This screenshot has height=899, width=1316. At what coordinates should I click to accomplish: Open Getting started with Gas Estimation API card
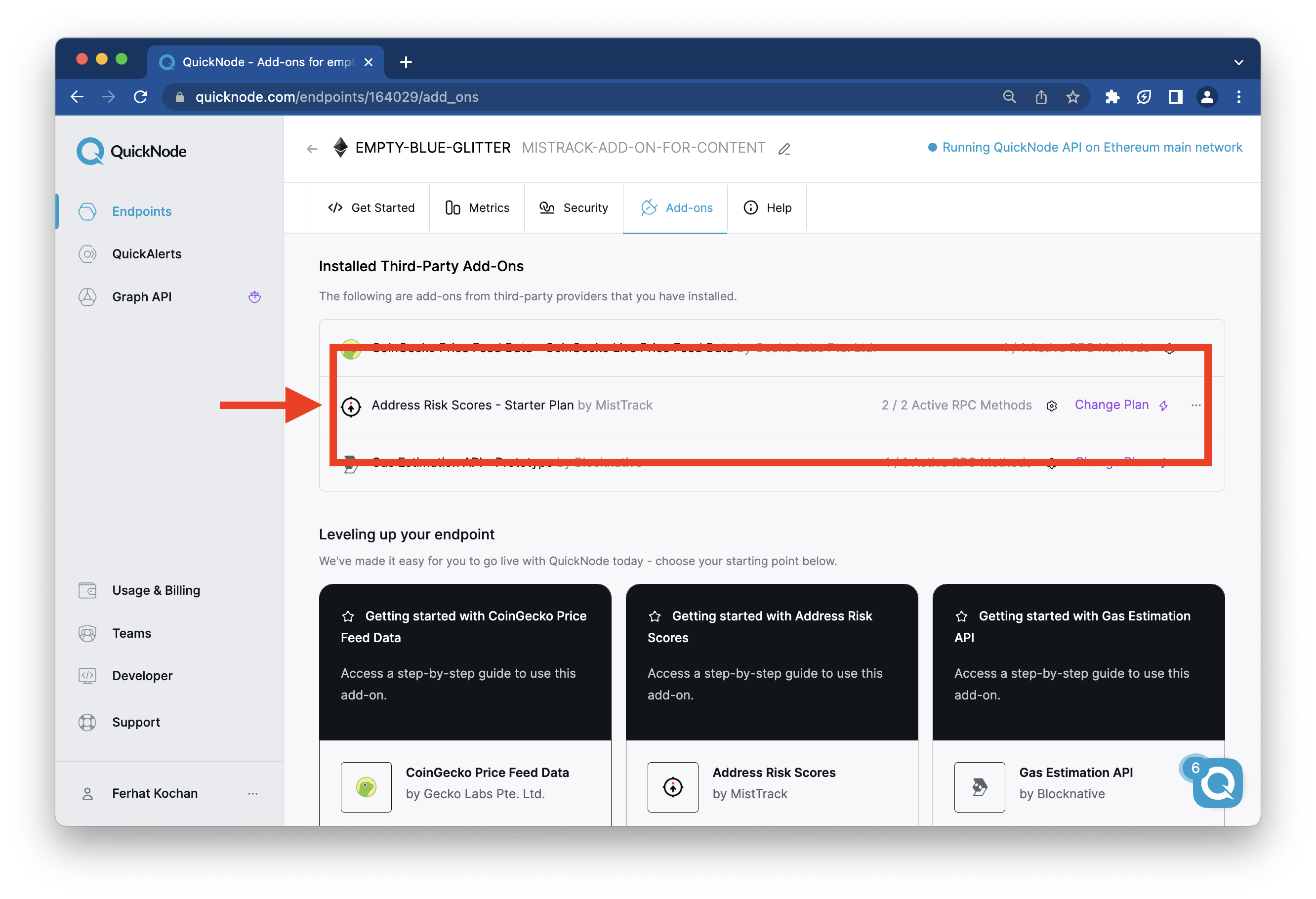1078,662
